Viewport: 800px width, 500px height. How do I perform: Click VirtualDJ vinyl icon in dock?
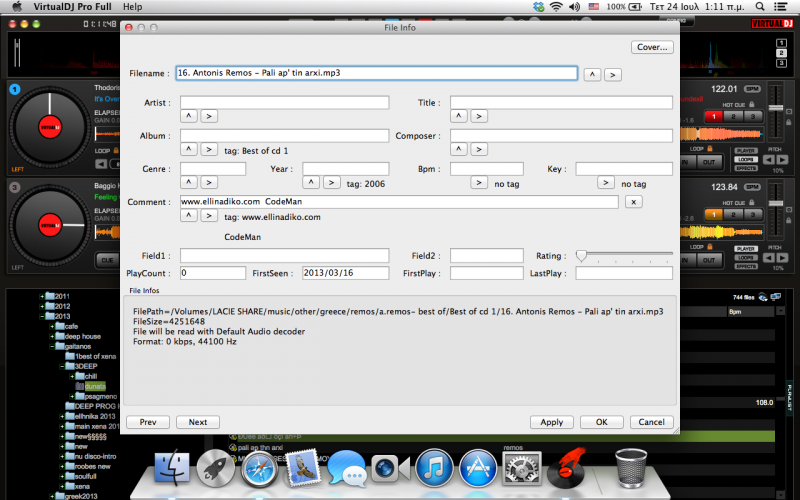[x=566, y=467]
